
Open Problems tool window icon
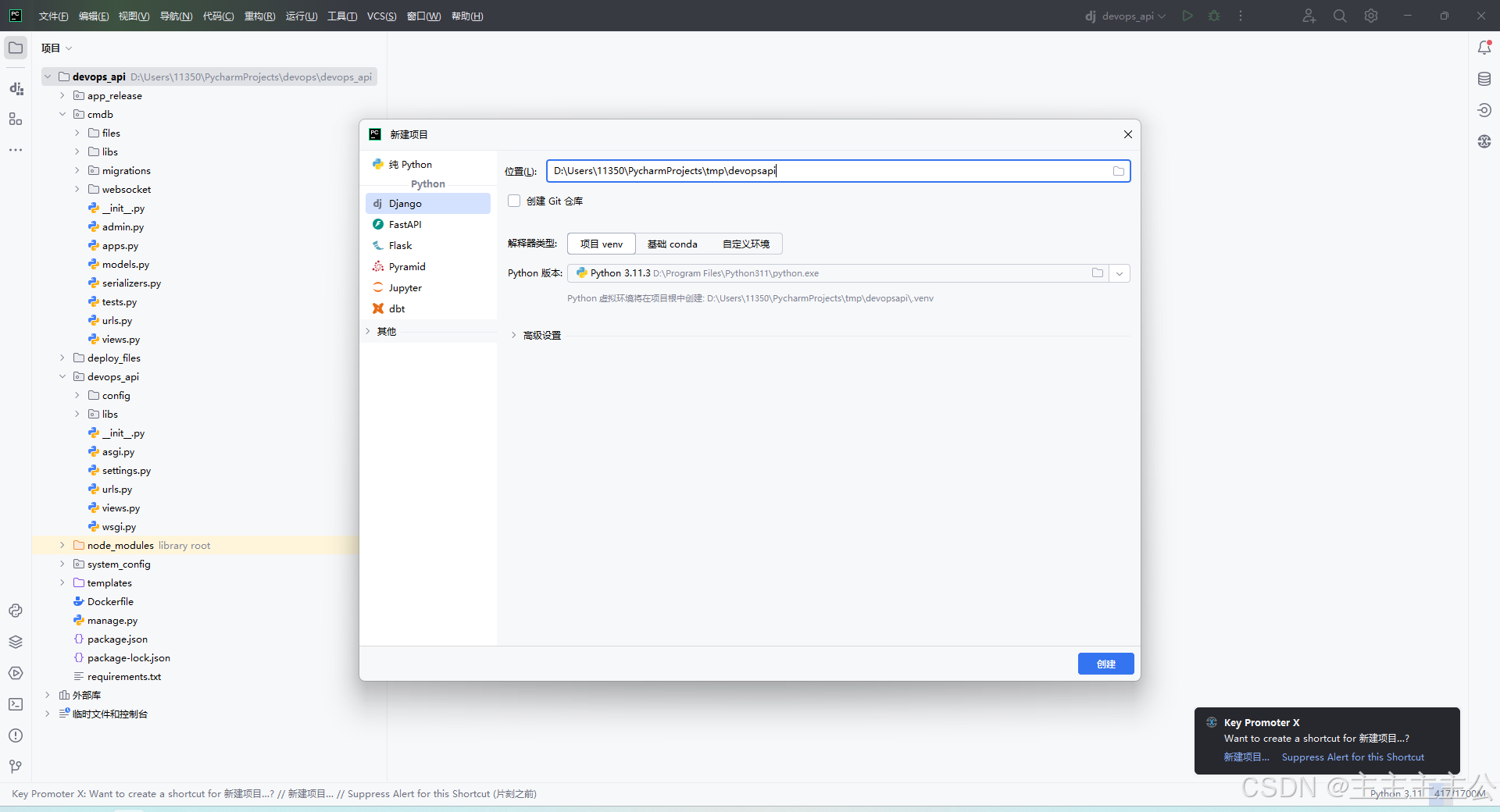[x=16, y=735]
